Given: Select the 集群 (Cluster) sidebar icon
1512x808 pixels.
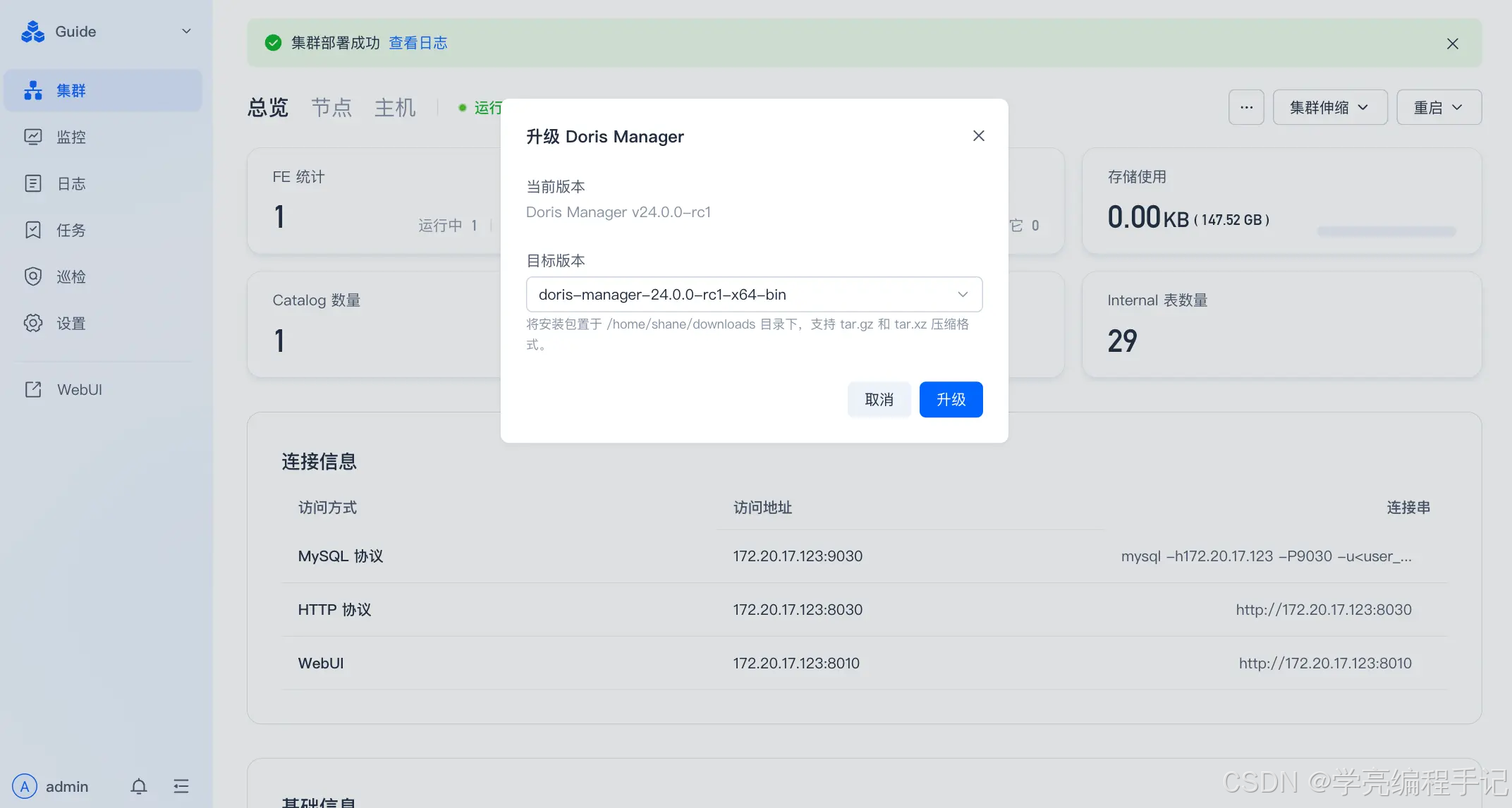Looking at the screenshot, I should [x=32, y=90].
